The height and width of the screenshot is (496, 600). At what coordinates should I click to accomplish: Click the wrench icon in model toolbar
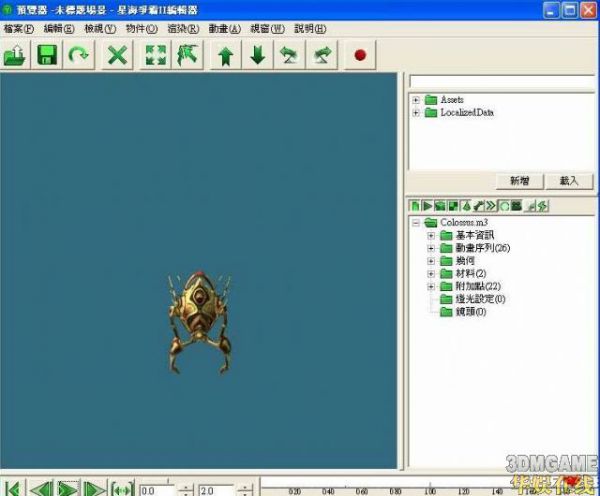[x=478, y=206]
